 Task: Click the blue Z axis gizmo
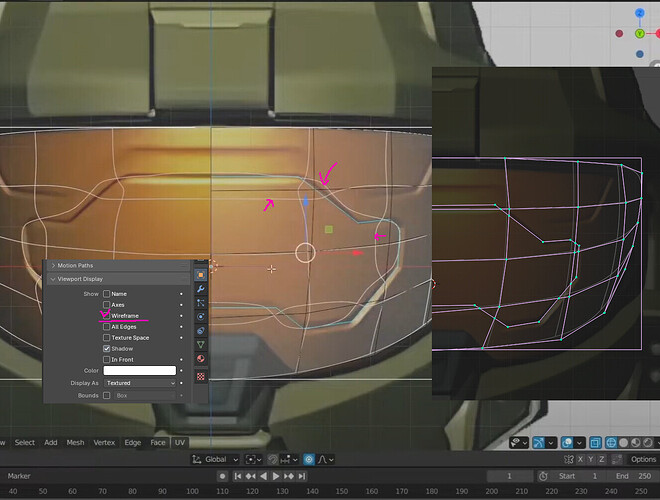640,13
